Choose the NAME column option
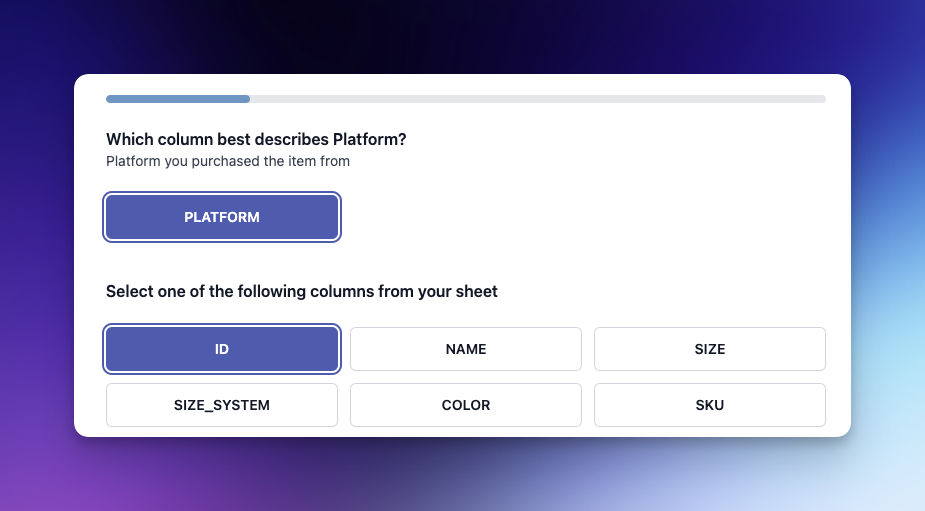 pyautogui.click(x=465, y=349)
